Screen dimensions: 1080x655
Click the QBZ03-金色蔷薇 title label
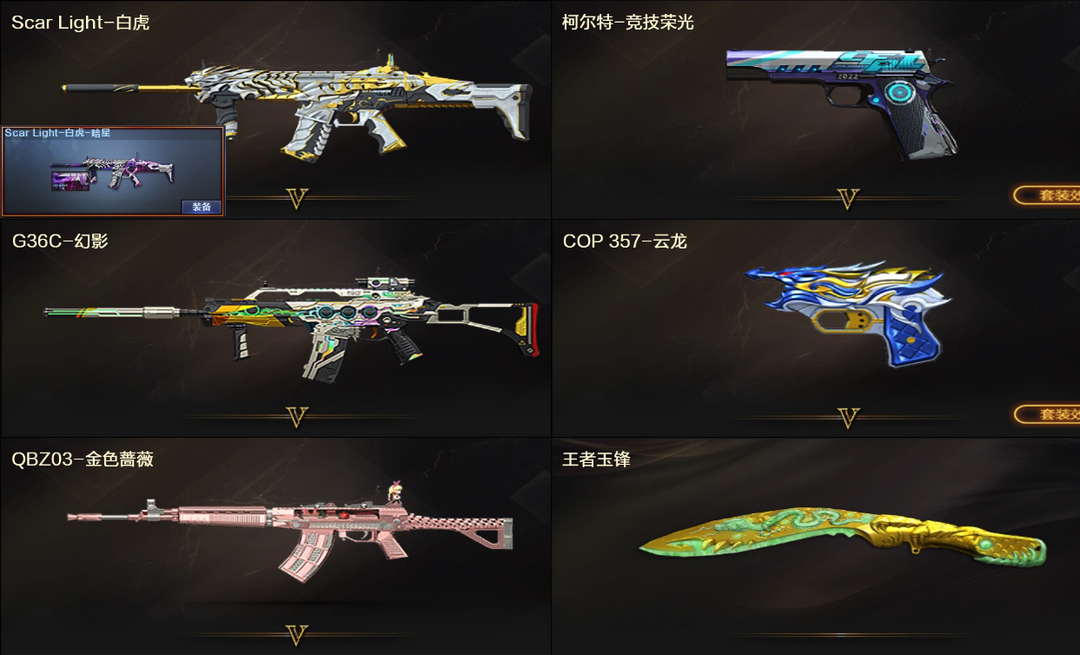tap(82, 459)
